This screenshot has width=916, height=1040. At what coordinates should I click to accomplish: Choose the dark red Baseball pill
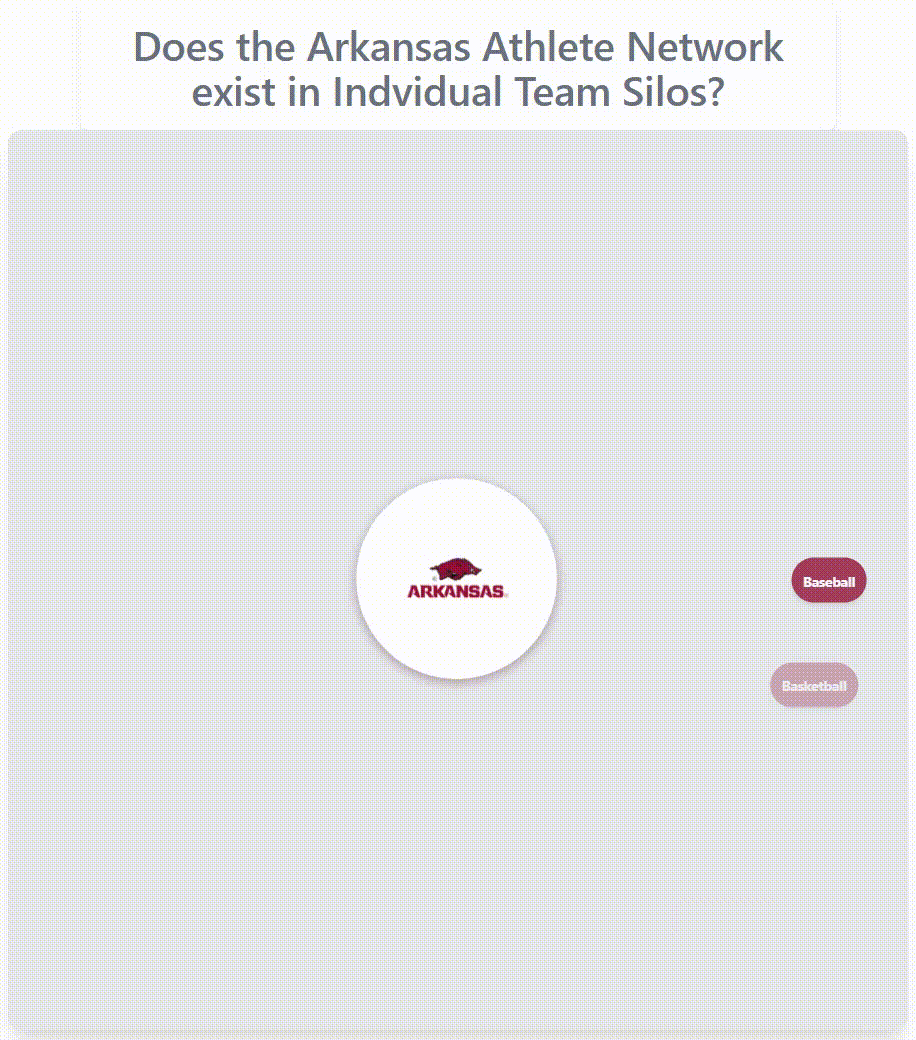click(x=829, y=581)
